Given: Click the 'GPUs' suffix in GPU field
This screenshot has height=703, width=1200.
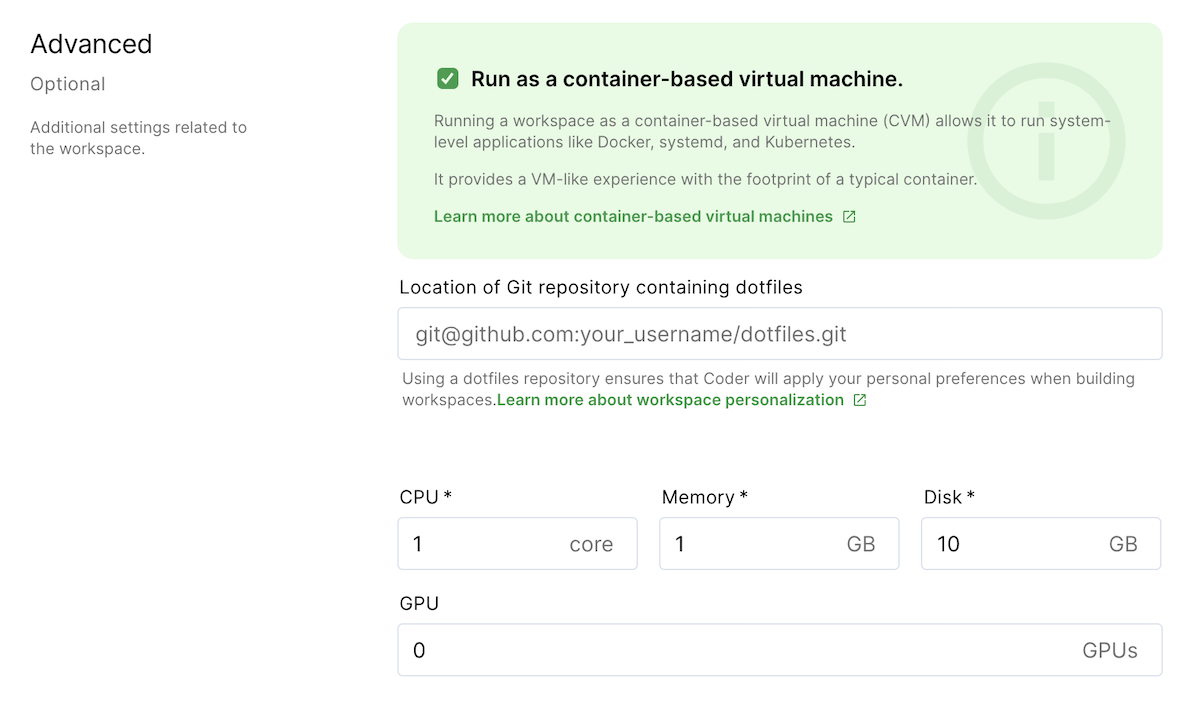Looking at the screenshot, I should pyautogui.click(x=1110, y=650).
